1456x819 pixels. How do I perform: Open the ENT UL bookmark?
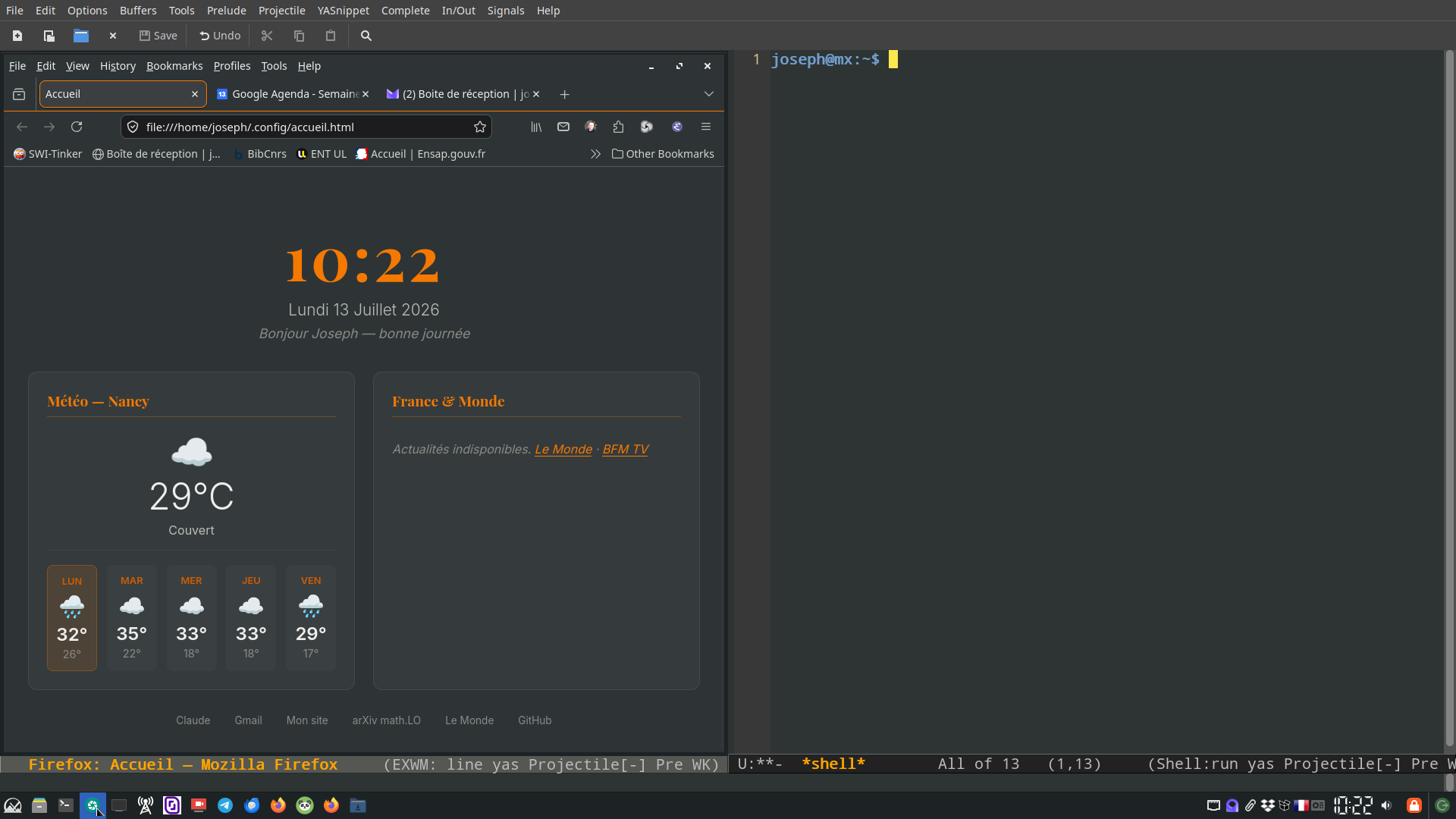click(322, 154)
